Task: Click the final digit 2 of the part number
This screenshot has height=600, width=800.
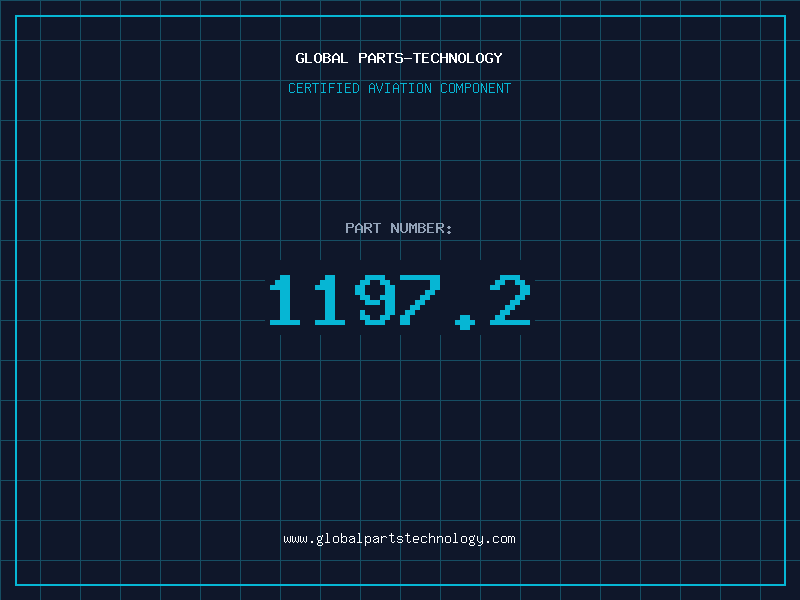Action: pyautogui.click(x=511, y=300)
